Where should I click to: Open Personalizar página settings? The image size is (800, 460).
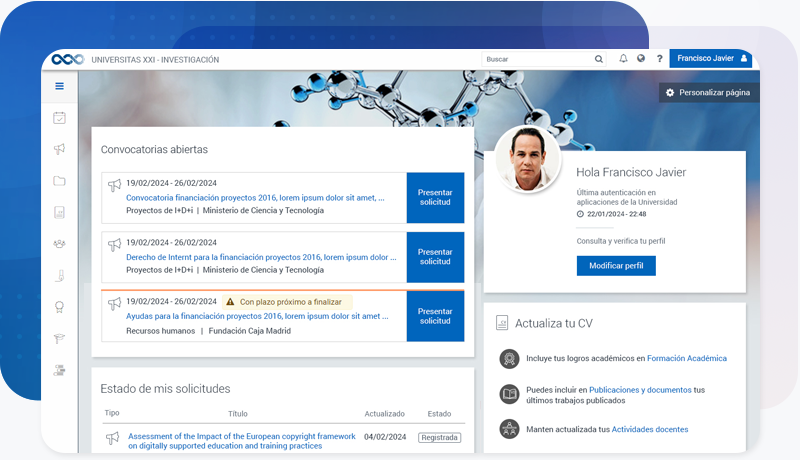click(707, 93)
